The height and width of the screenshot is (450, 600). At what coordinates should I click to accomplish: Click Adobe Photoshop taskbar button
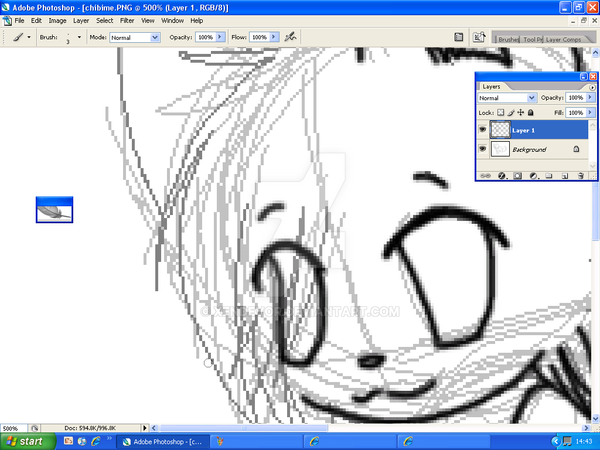[162, 442]
